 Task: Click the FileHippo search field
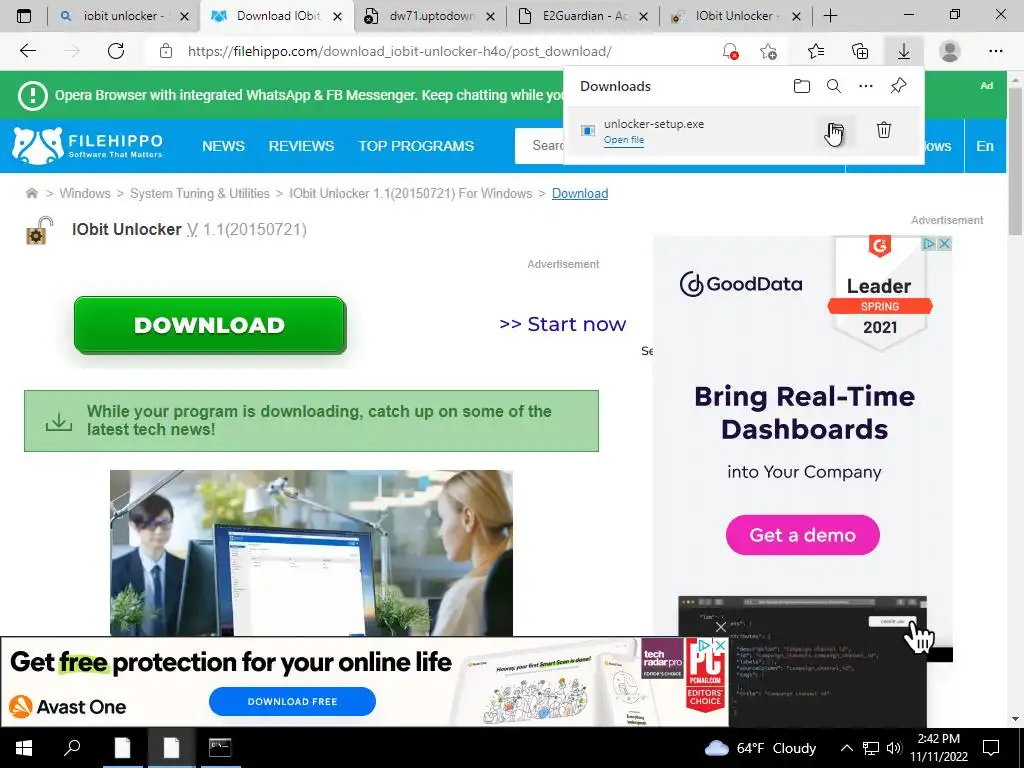(x=539, y=146)
